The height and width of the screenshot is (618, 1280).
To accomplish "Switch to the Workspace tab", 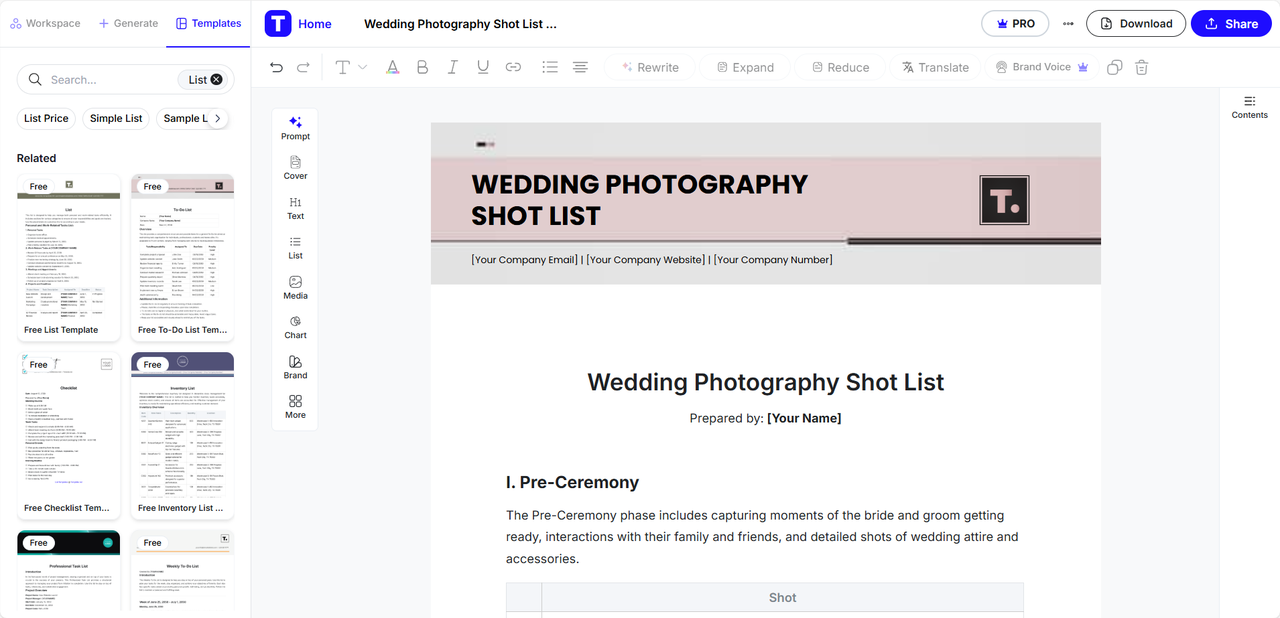I will 45,23.
